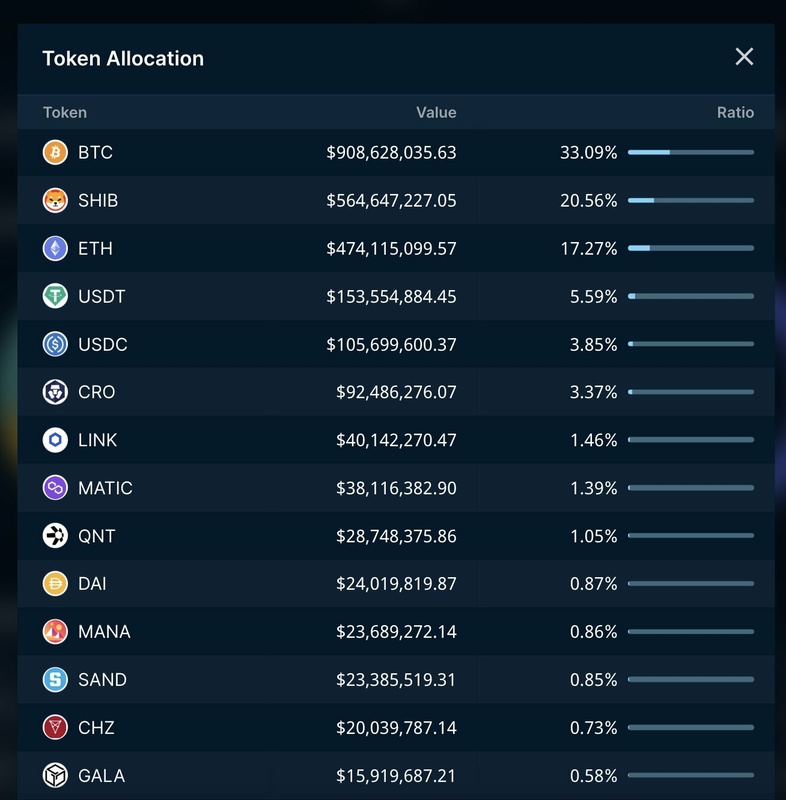Click the Quant QNT icon
This screenshot has width=786, height=800.
[55, 536]
